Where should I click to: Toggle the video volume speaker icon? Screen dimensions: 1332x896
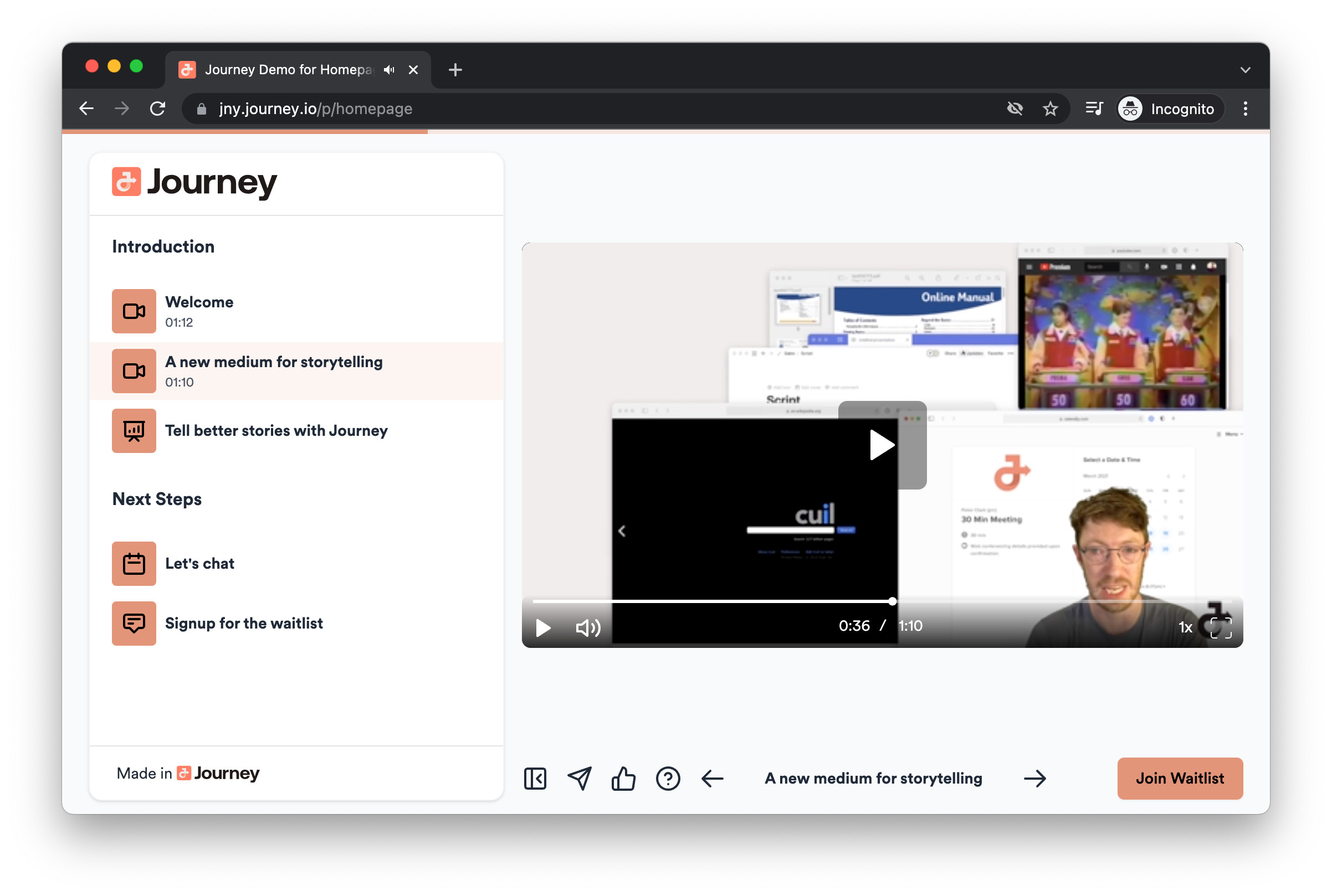pos(588,628)
